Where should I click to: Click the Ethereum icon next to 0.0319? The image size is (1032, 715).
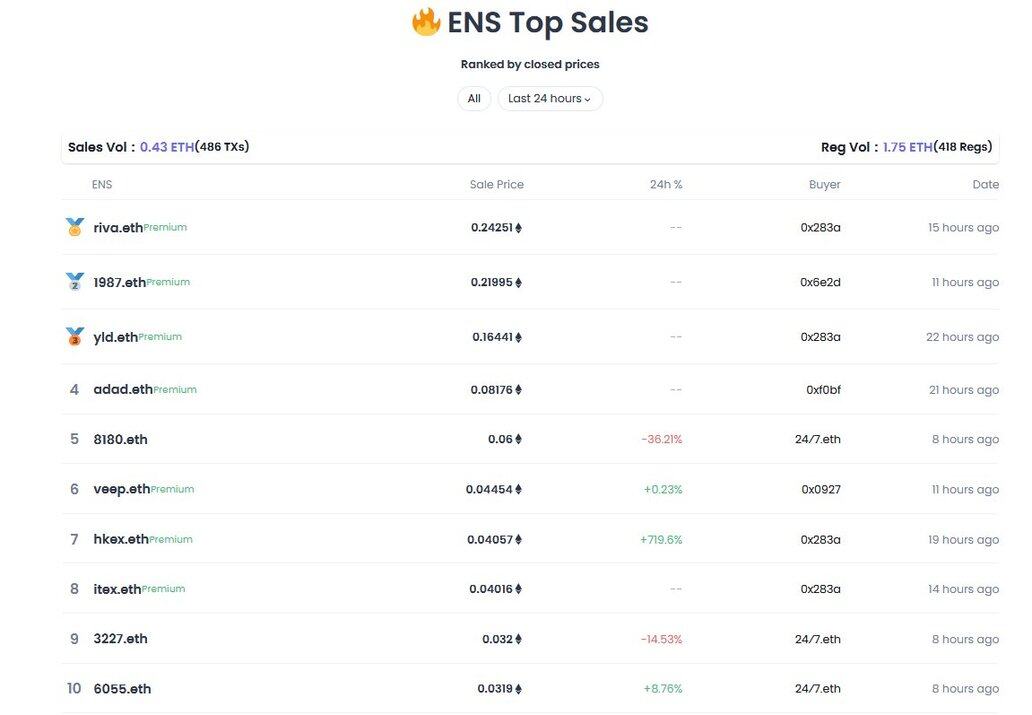519,689
